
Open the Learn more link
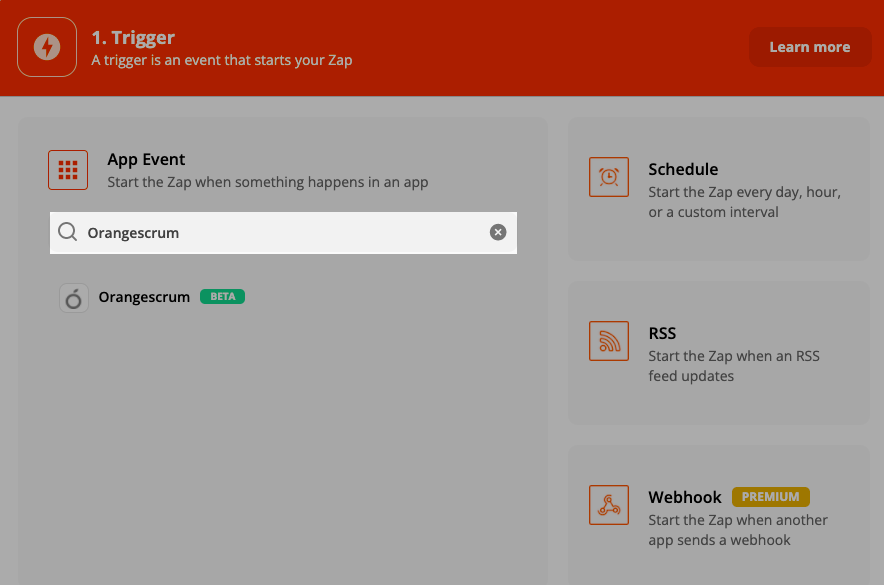coord(810,47)
